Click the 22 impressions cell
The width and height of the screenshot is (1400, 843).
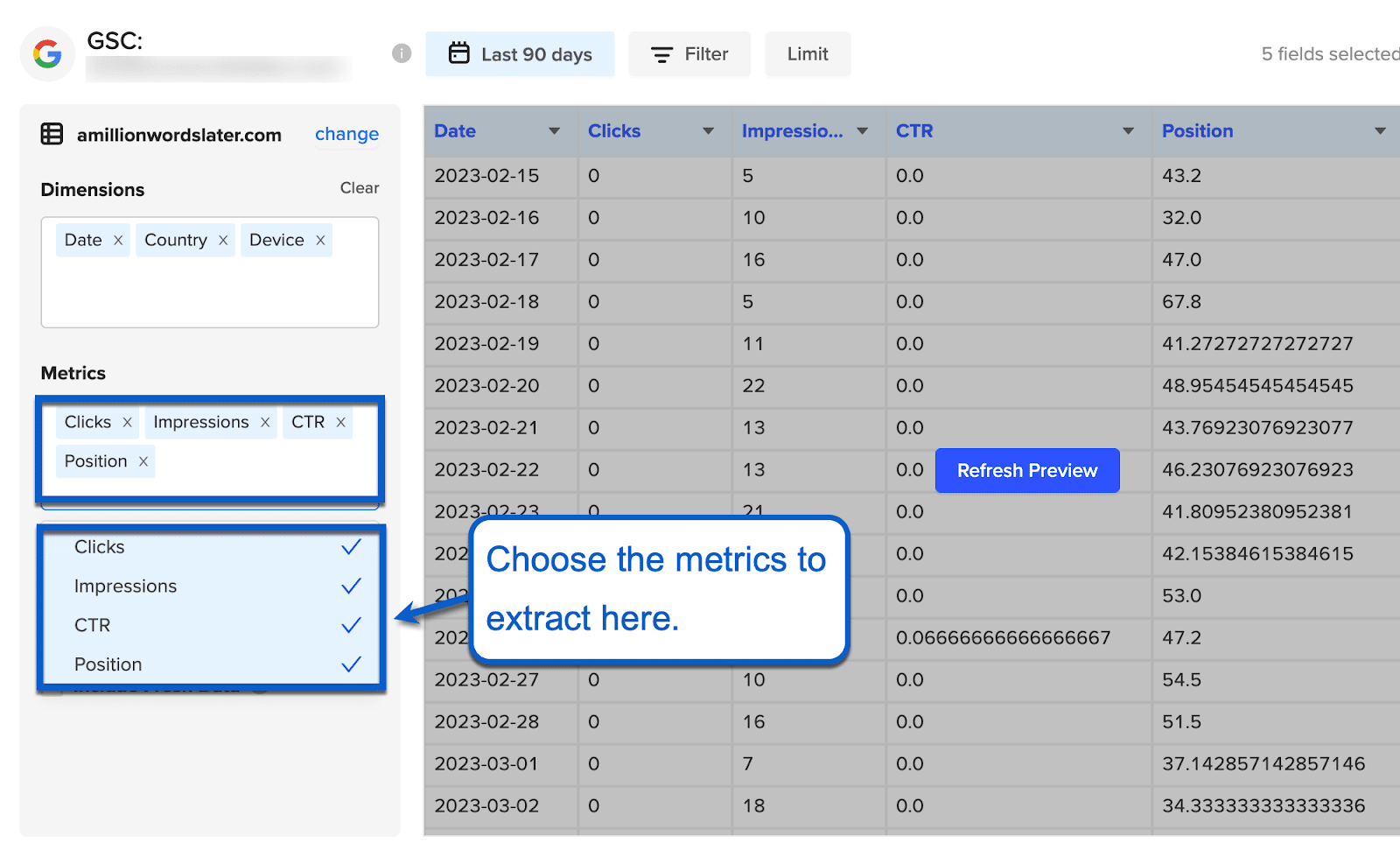point(808,386)
